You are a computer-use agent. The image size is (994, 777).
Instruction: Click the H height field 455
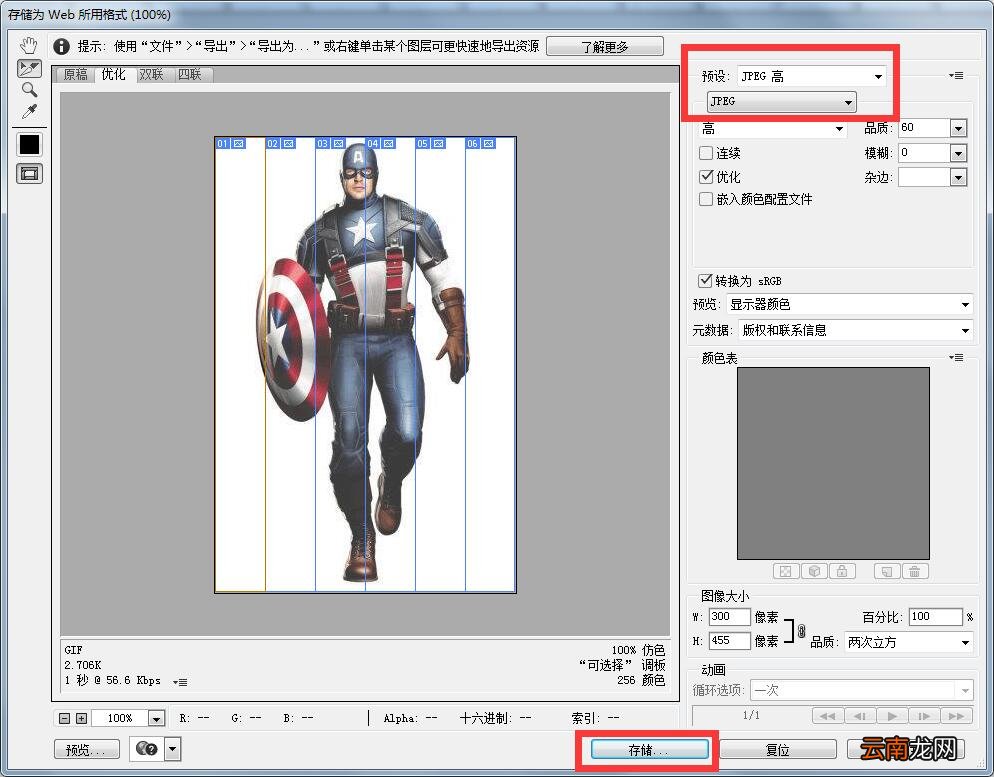point(729,641)
